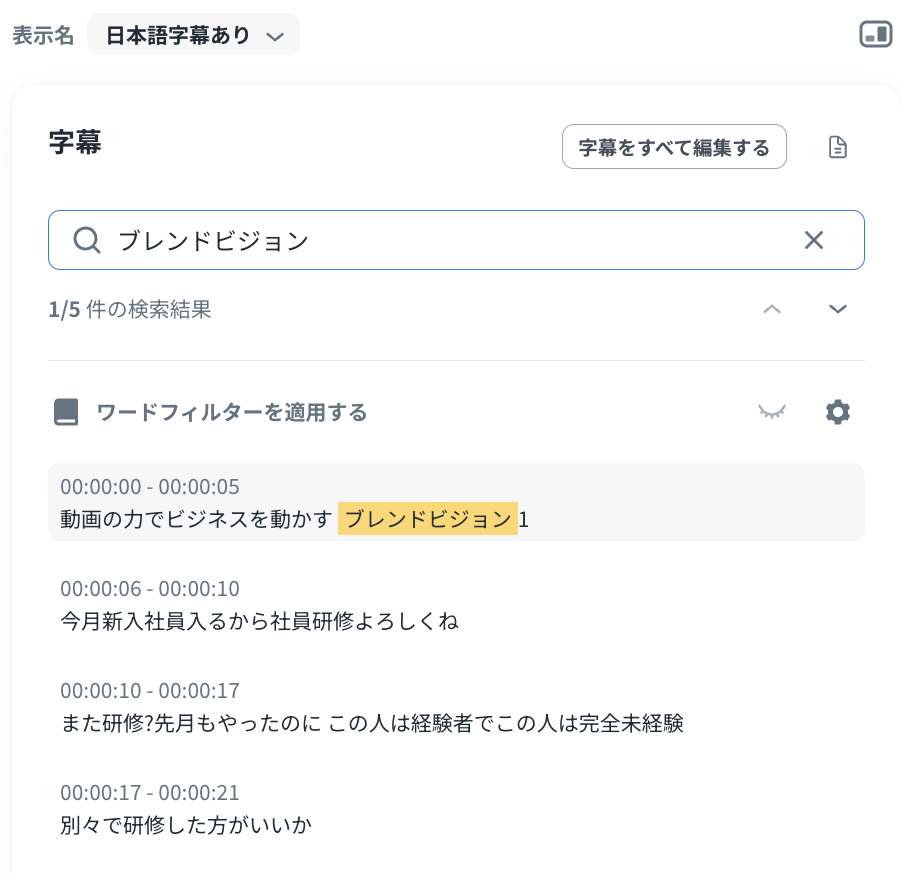Toggle word filter visibility eye icon
This screenshot has height=874, width=901.
click(772, 412)
